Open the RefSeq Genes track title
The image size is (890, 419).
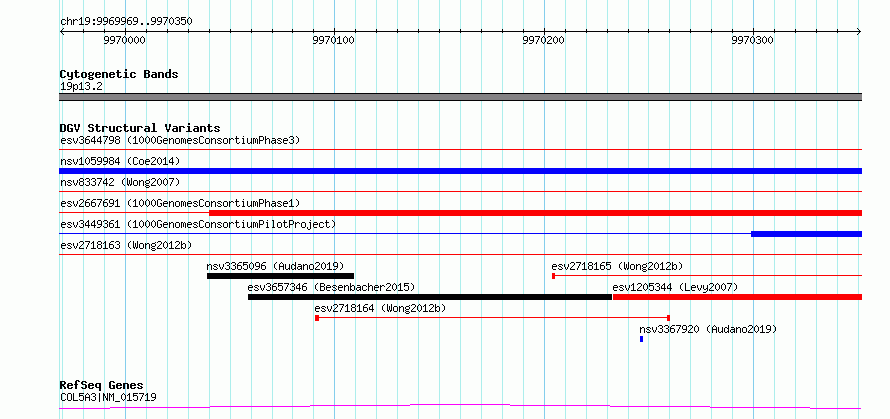click(x=101, y=386)
